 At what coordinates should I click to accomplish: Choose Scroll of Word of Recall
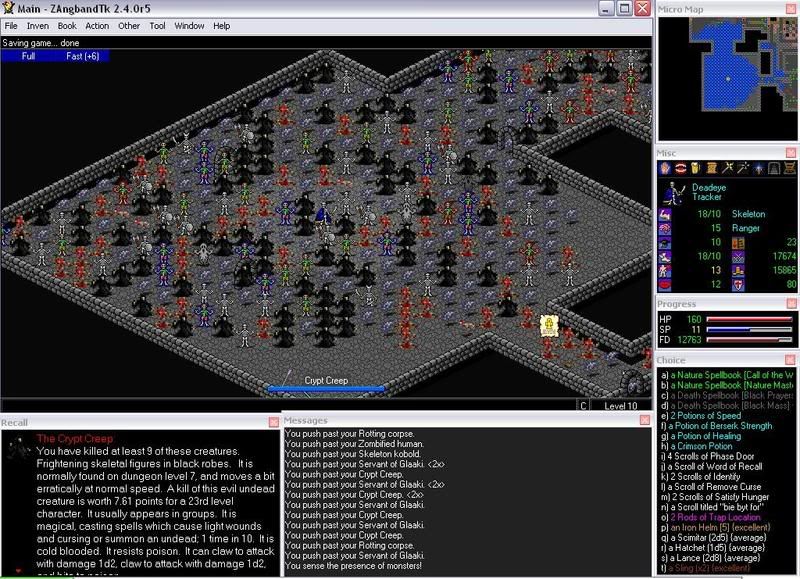(711, 466)
